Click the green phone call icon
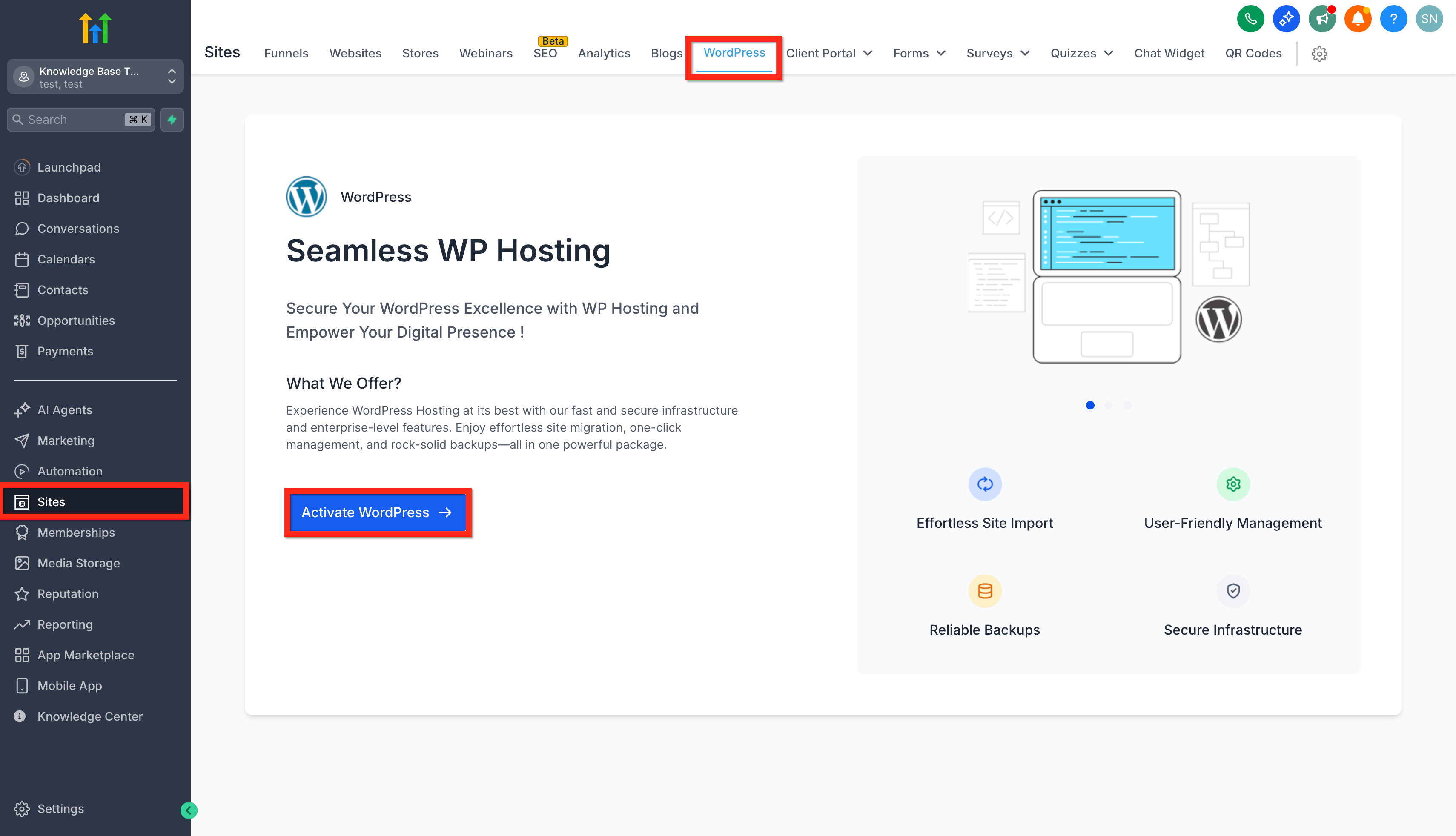Screen dimensions: 1456x836 click(x=1250, y=19)
